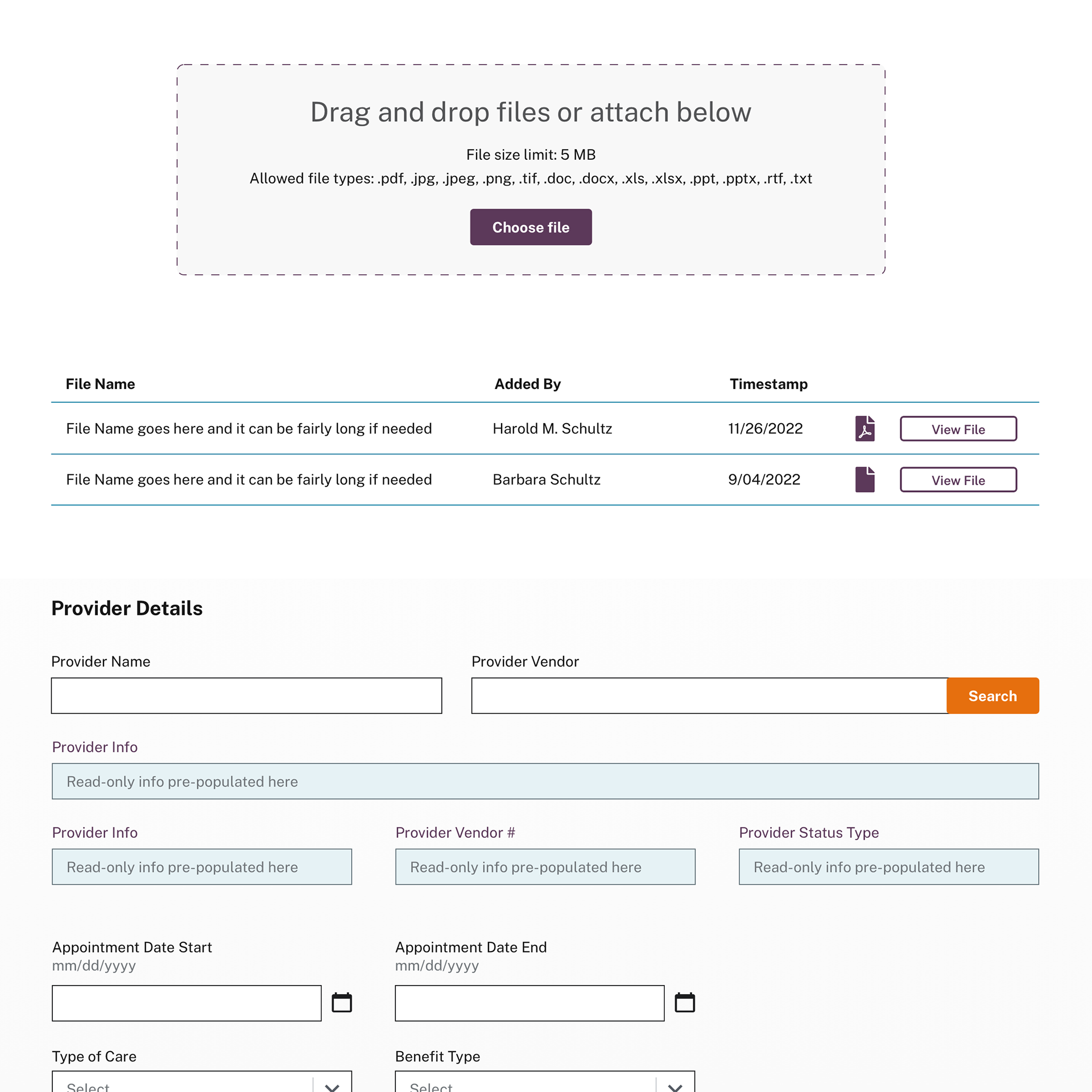Click the Appointment Date Start text field
The image size is (1092, 1092).
(x=187, y=1003)
